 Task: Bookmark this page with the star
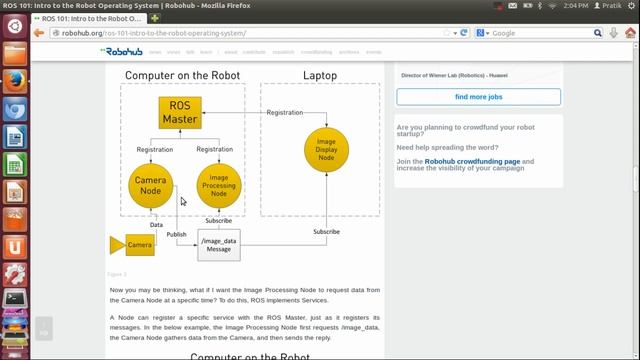[x=447, y=33]
